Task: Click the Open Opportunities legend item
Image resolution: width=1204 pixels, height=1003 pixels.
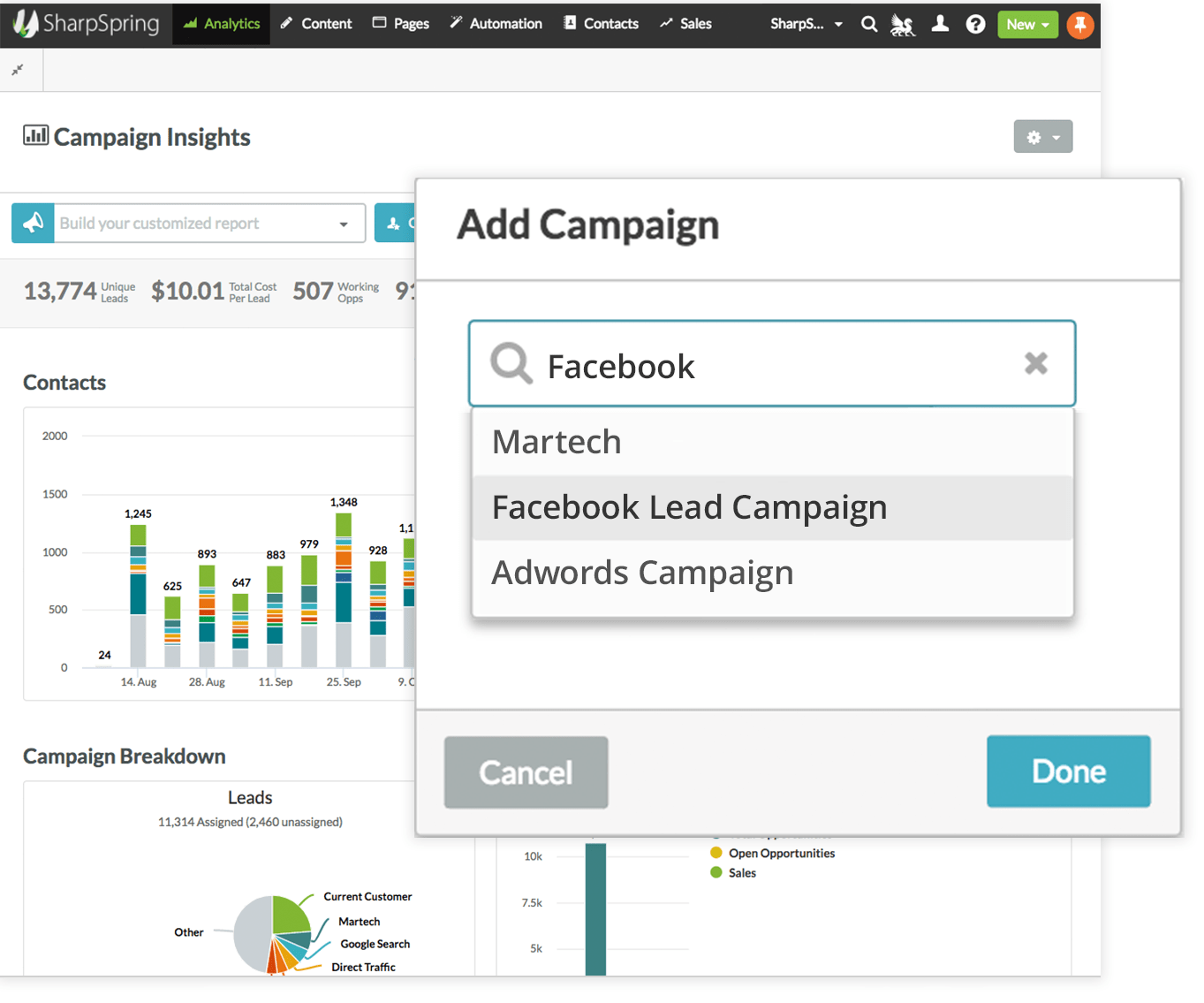Action: (x=773, y=854)
